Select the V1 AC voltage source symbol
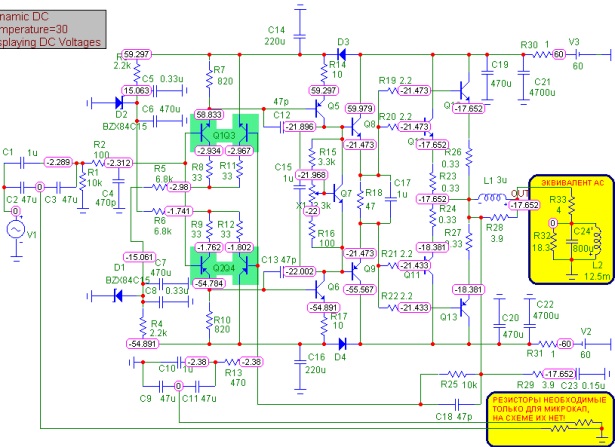Image resolution: width=615 pixels, height=447 pixels. (16, 230)
